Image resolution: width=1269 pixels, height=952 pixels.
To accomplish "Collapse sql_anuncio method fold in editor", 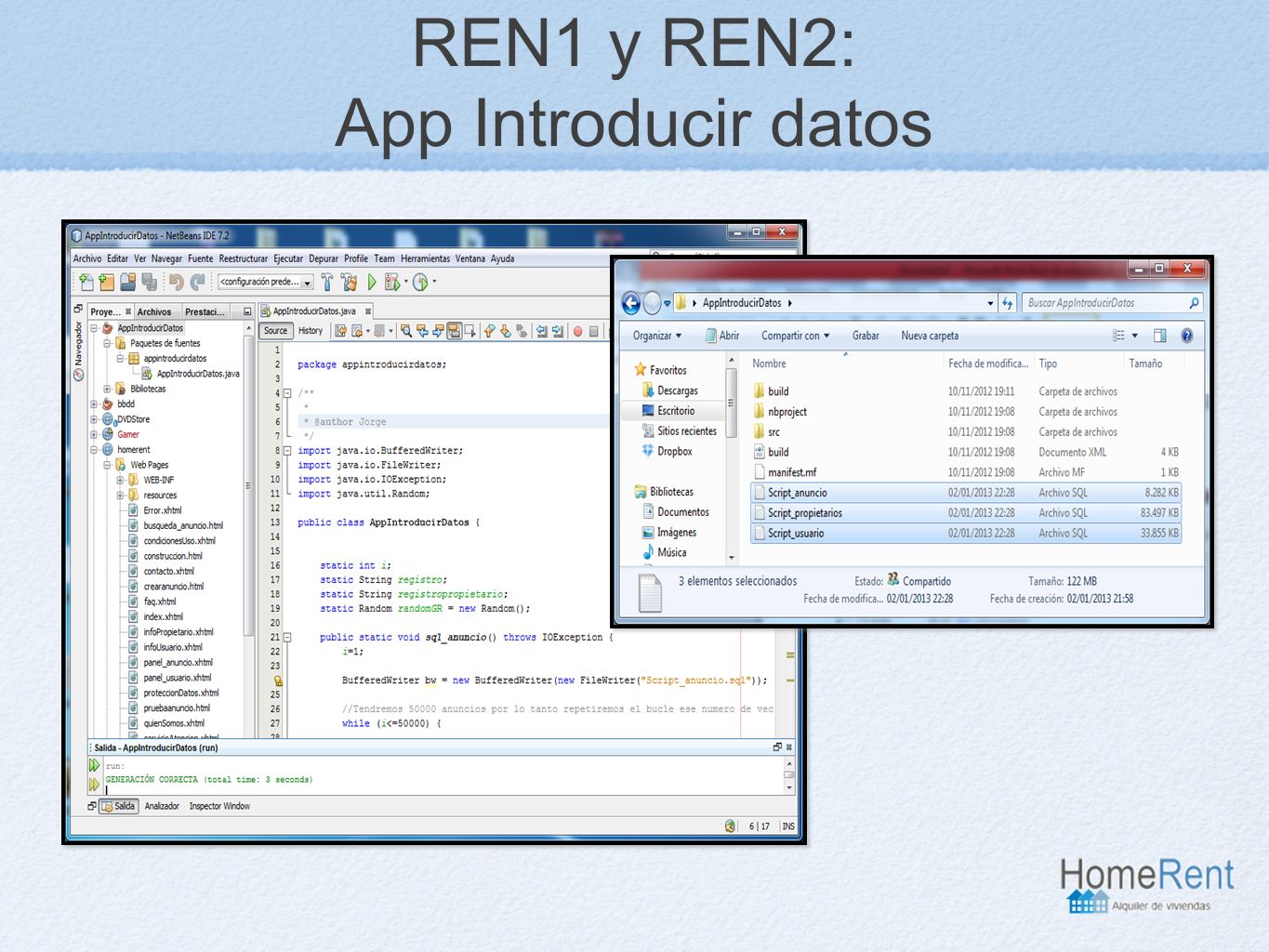I will 287,638.
